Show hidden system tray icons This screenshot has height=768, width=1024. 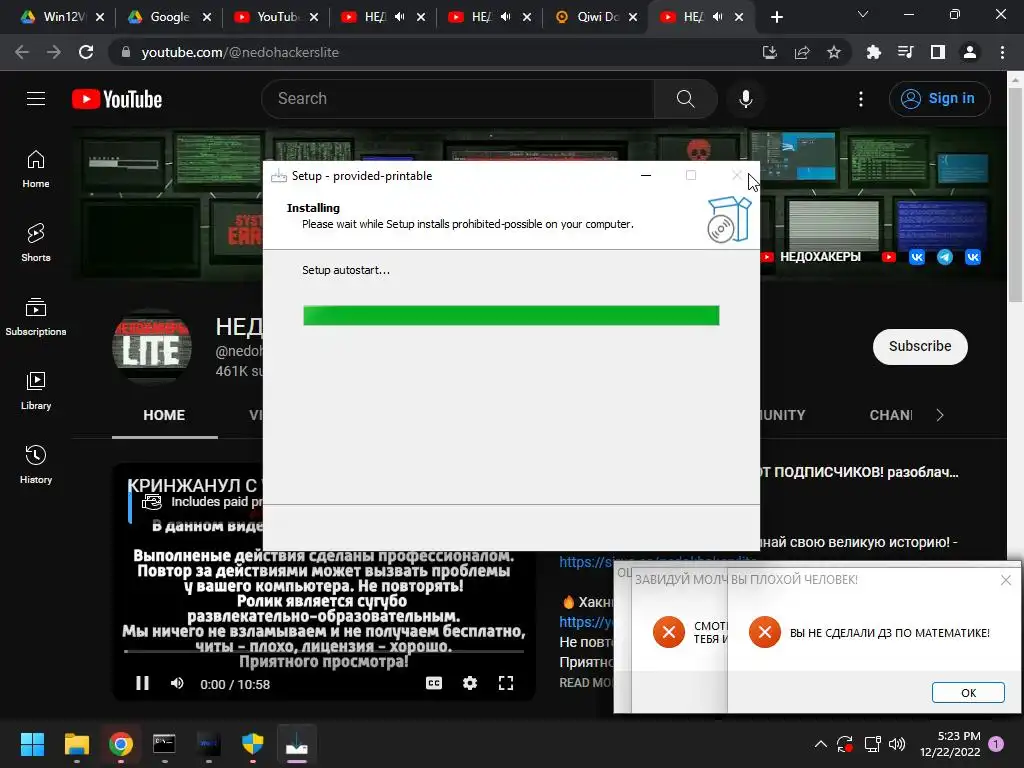pos(821,744)
